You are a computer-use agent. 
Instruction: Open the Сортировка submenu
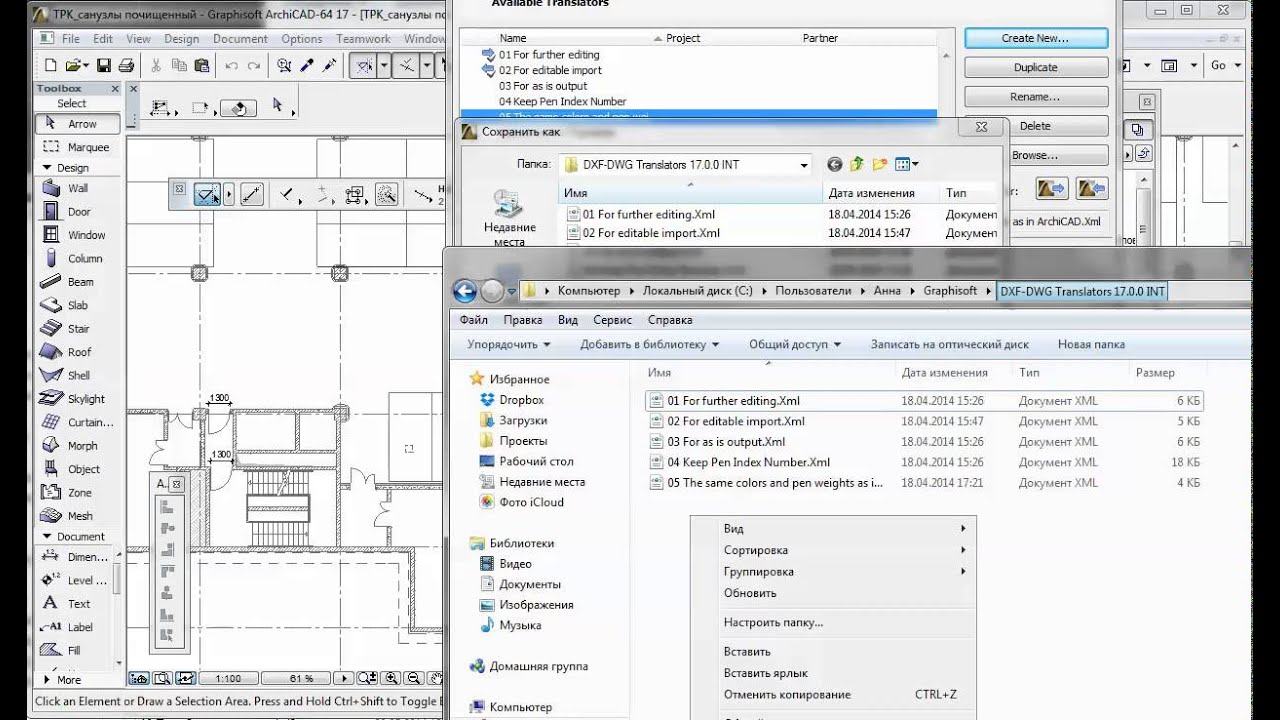coord(833,550)
